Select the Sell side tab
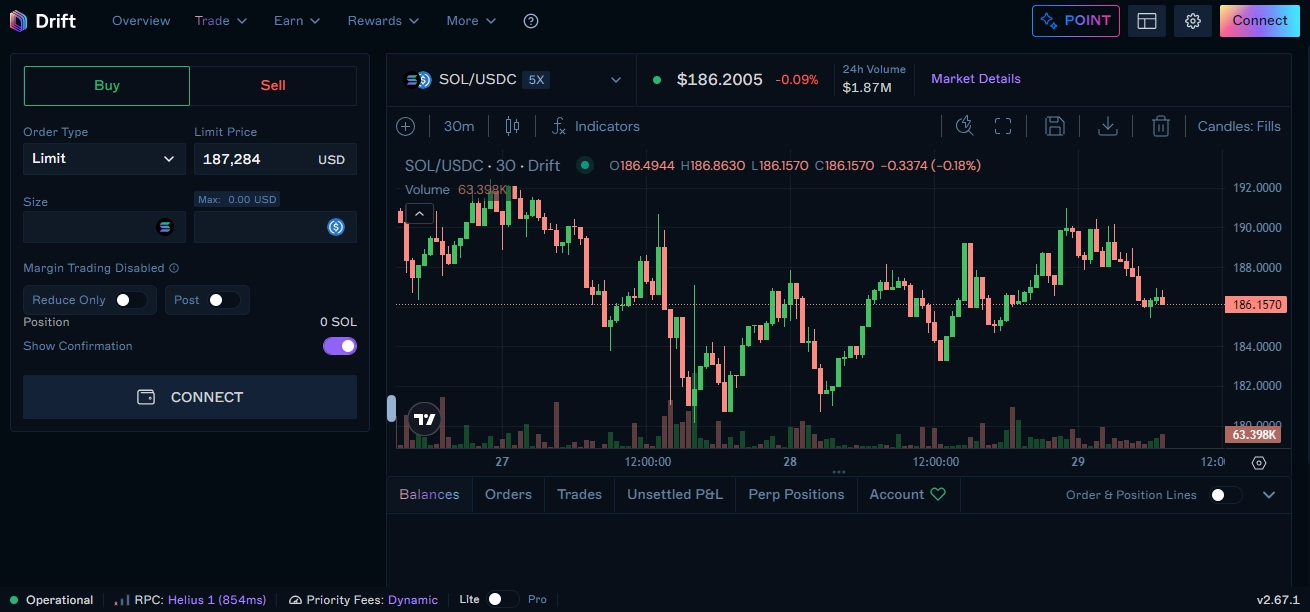 coord(273,86)
